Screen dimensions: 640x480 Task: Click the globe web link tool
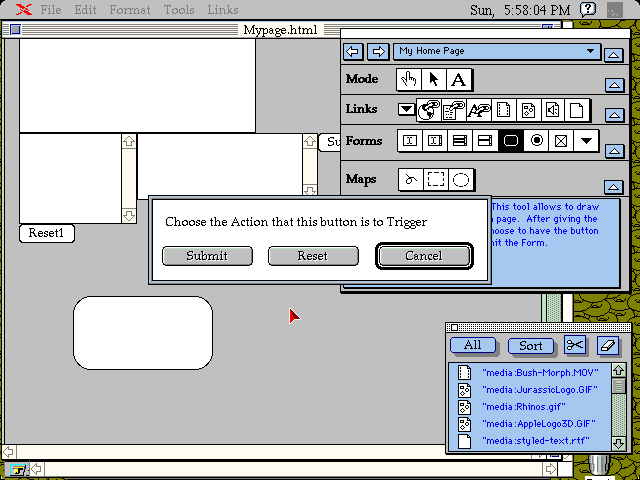[x=430, y=110]
